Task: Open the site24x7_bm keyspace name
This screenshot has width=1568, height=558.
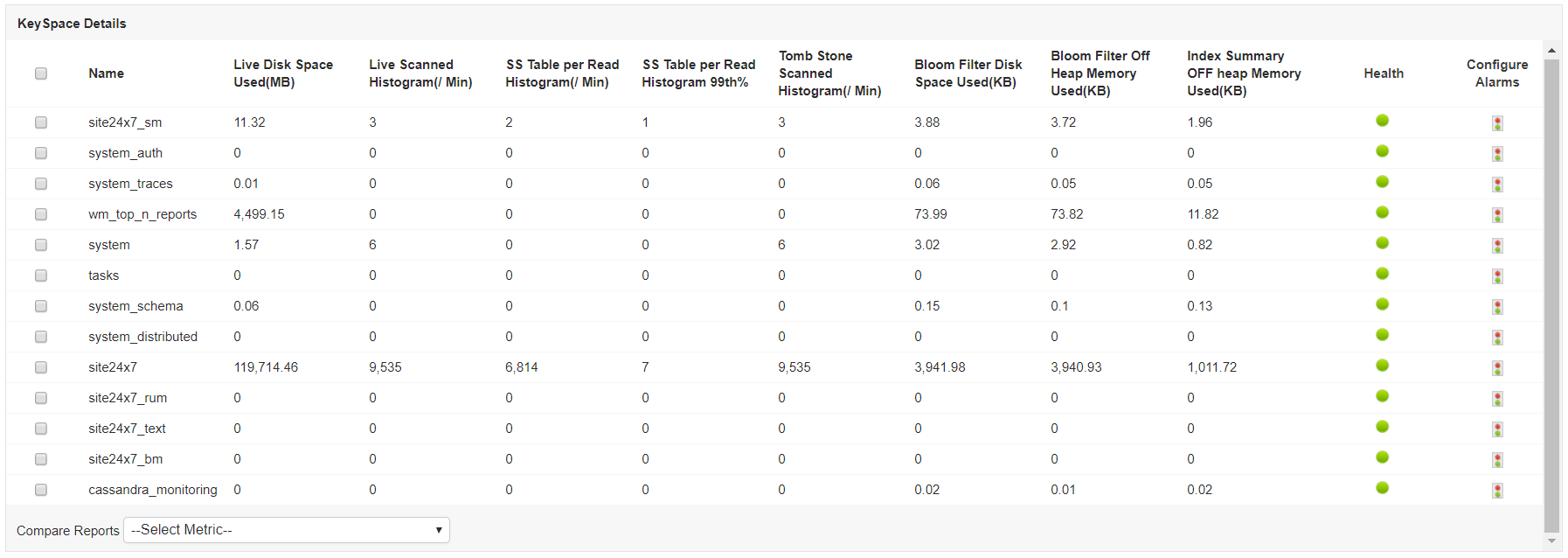Action: tap(125, 459)
